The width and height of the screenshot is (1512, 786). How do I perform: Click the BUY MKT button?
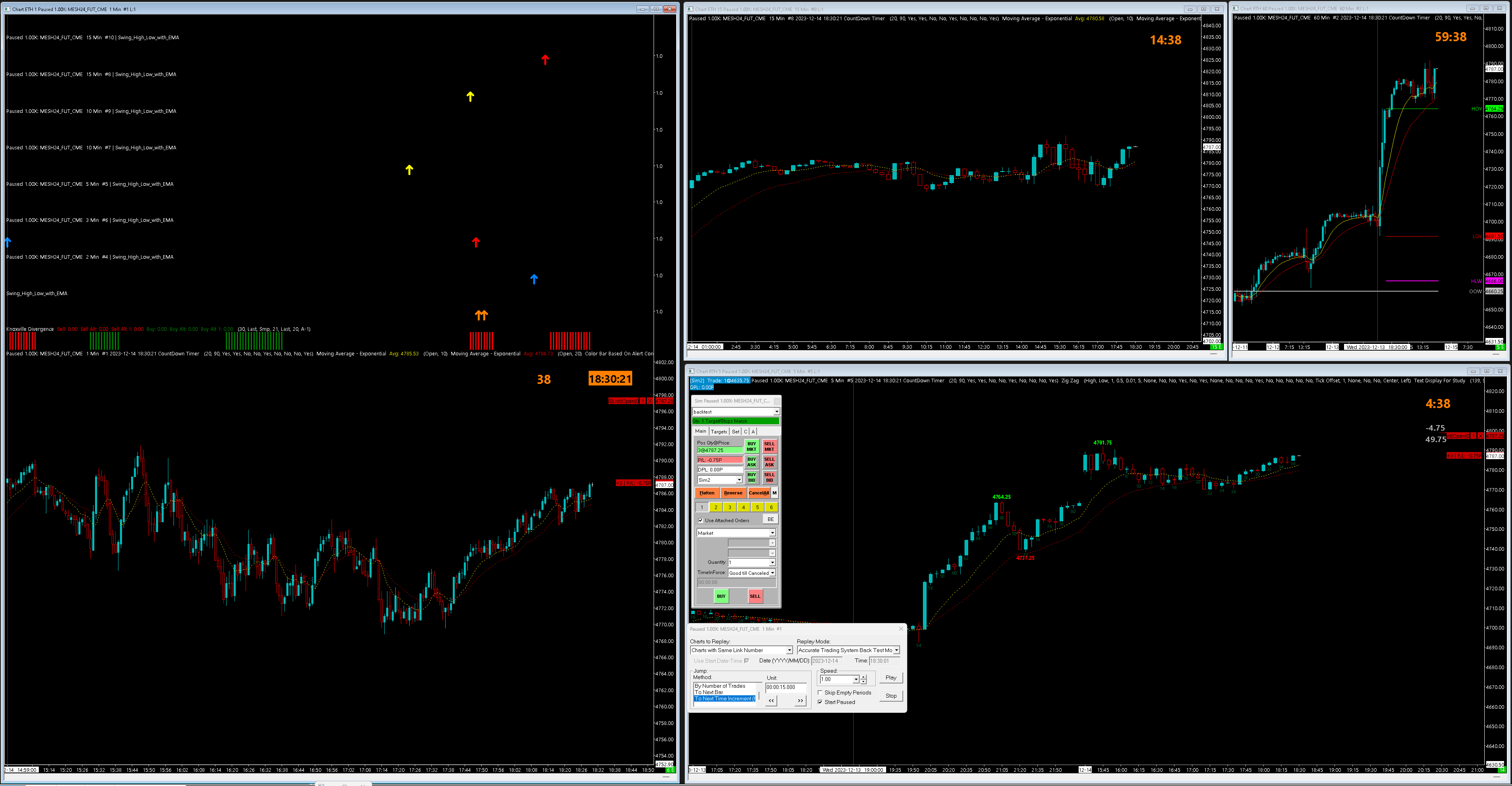(751, 446)
